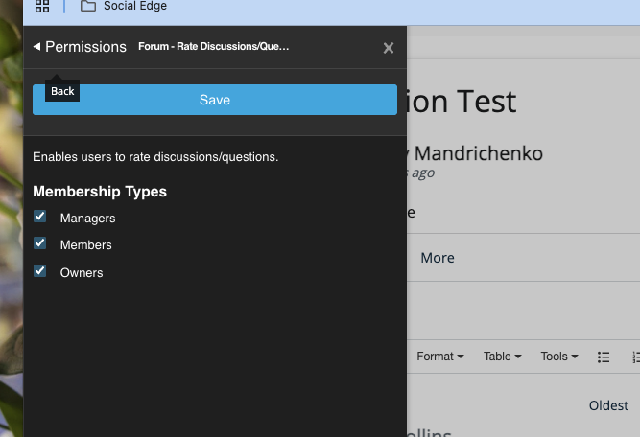Click the Membership Types heading

click(x=100, y=191)
